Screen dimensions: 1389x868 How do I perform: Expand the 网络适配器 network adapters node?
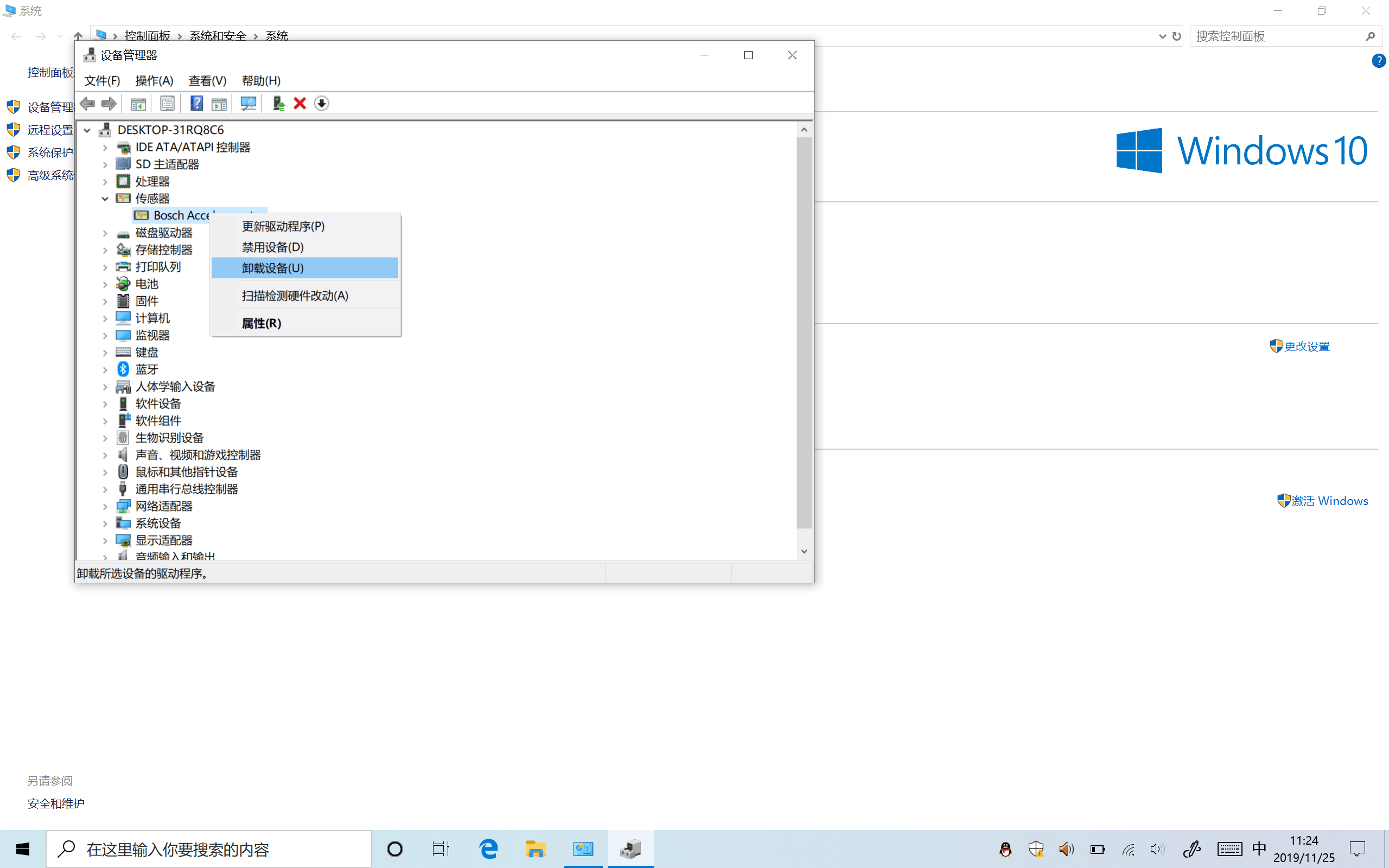click(105, 506)
